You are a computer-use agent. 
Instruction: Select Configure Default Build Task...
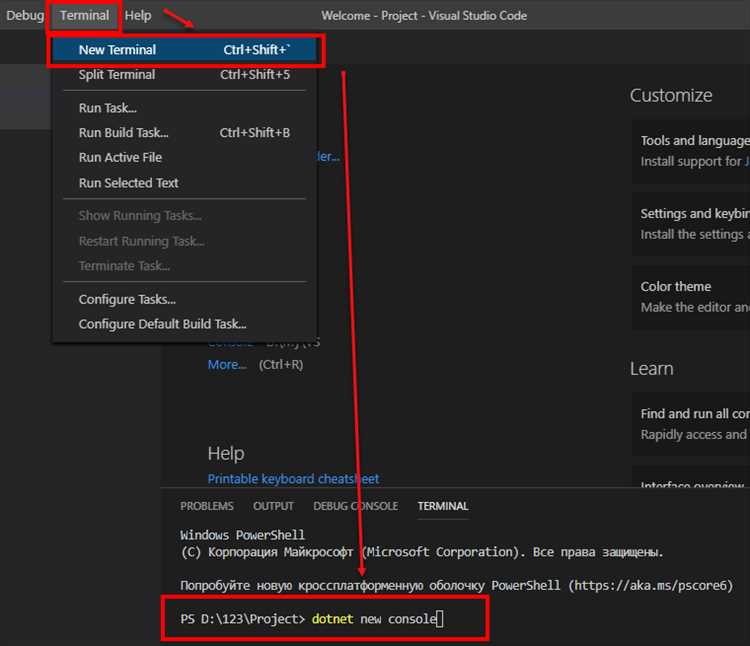tap(162, 324)
